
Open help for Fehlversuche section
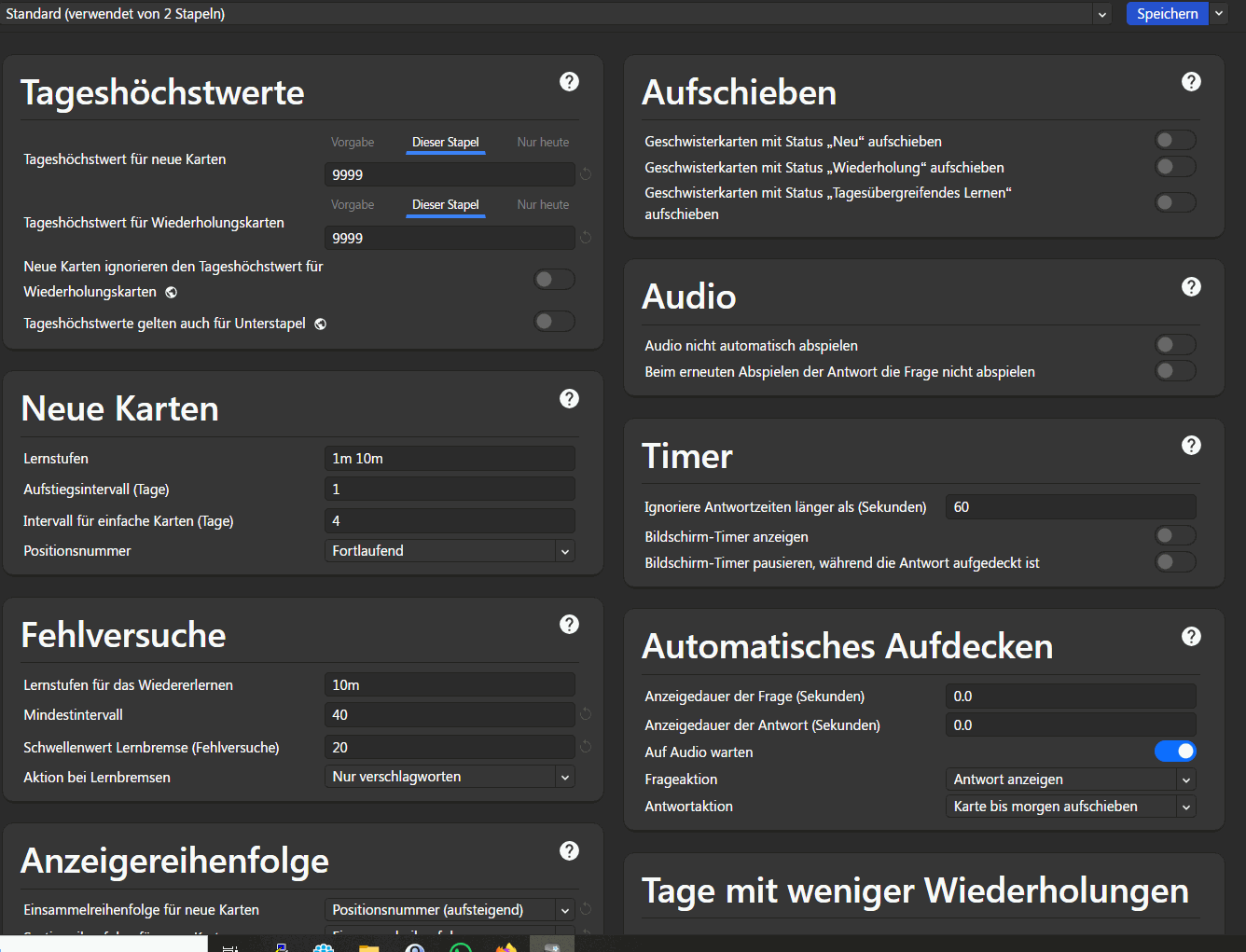[x=569, y=625]
